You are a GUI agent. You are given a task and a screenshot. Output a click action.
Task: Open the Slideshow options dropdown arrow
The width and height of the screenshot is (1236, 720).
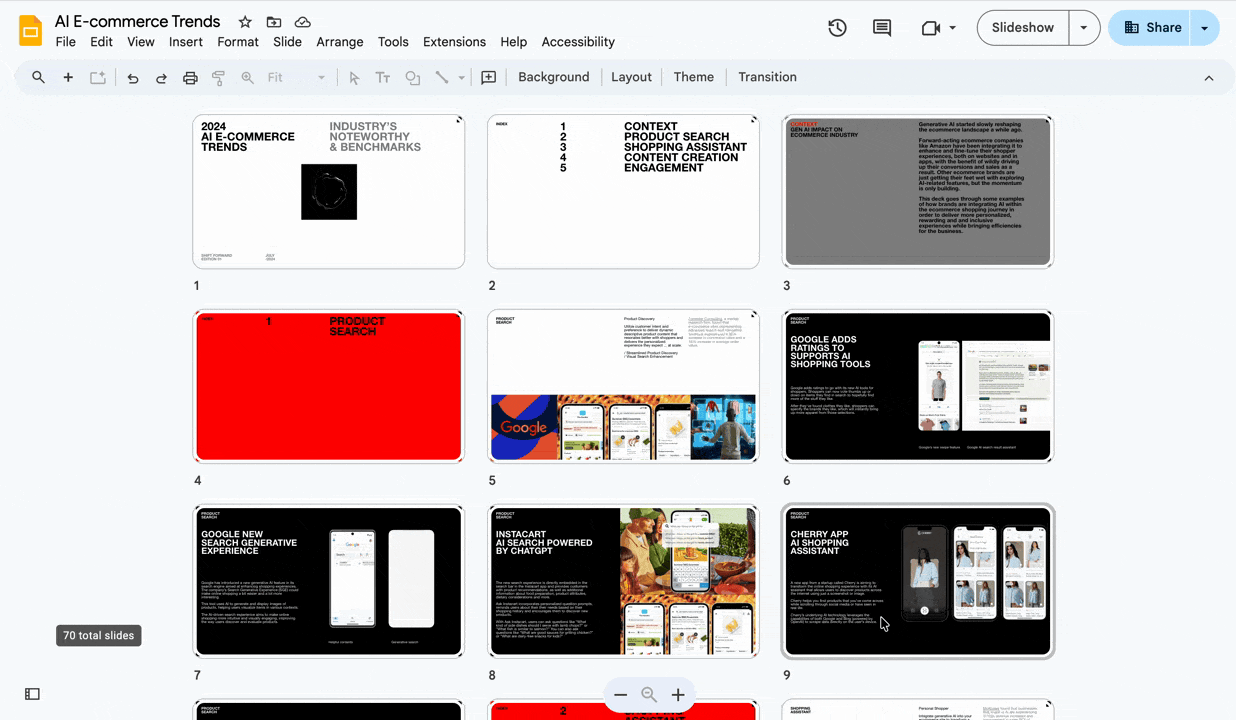pyautogui.click(x=1084, y=28)
